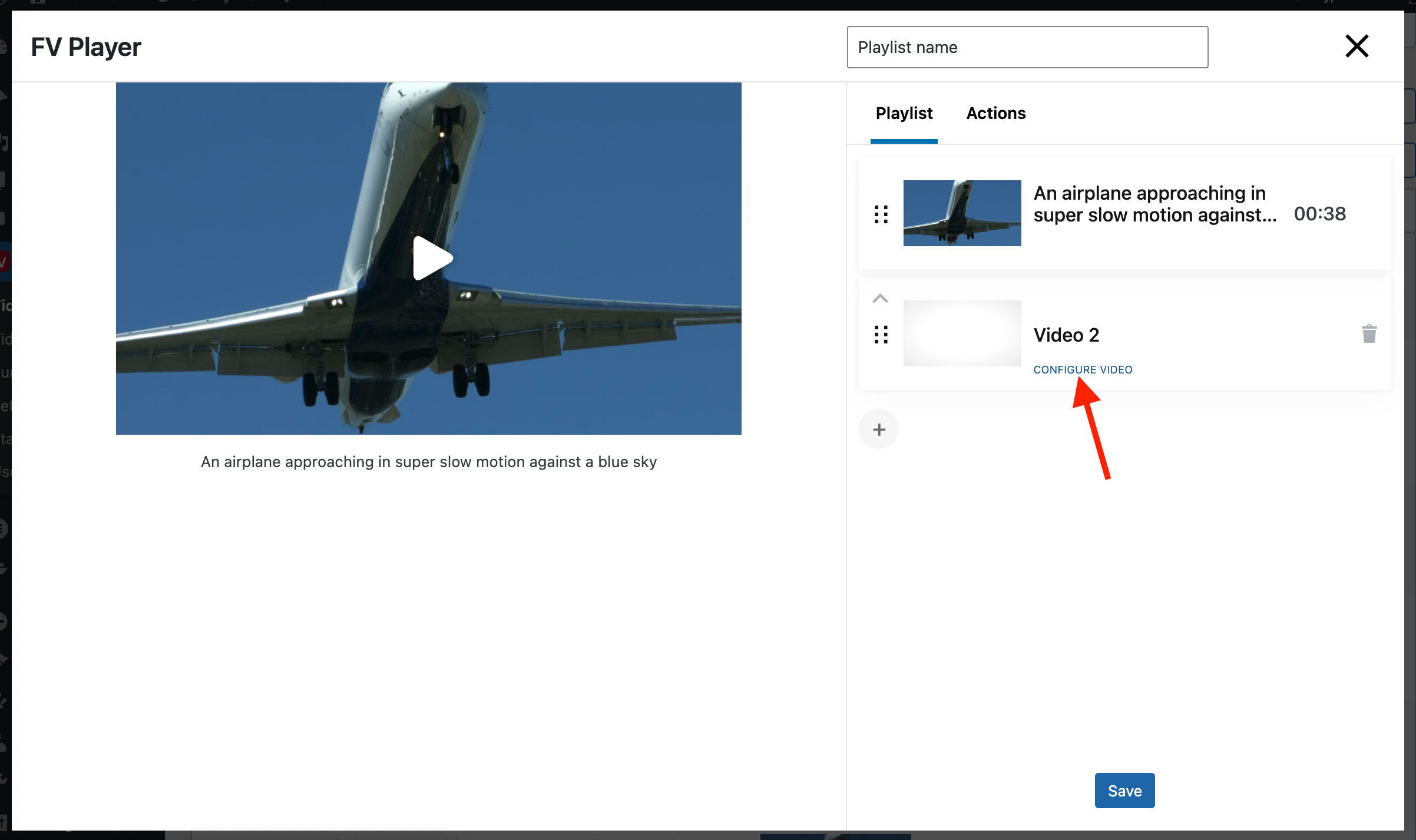
Task: Click the 00:38 duration text
Action: pyautogui.click(x=1319, y=214)
